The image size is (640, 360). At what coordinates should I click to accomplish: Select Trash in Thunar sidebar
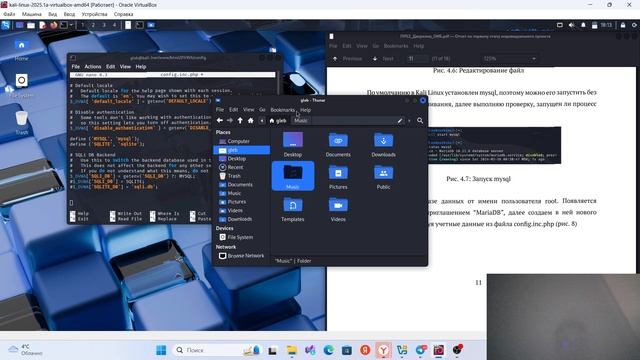click(242, 176)
